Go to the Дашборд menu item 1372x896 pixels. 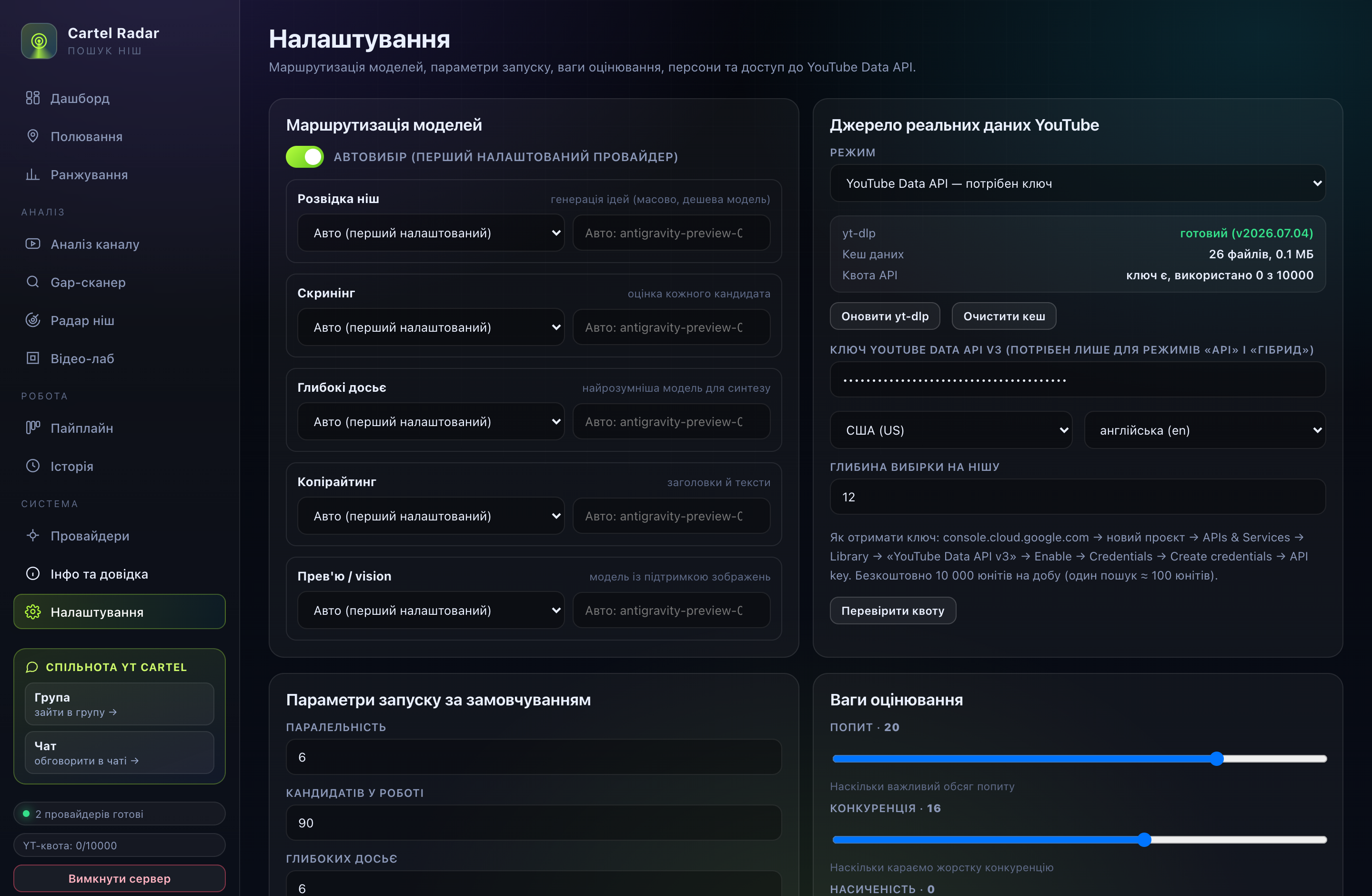tap(119, 98)
